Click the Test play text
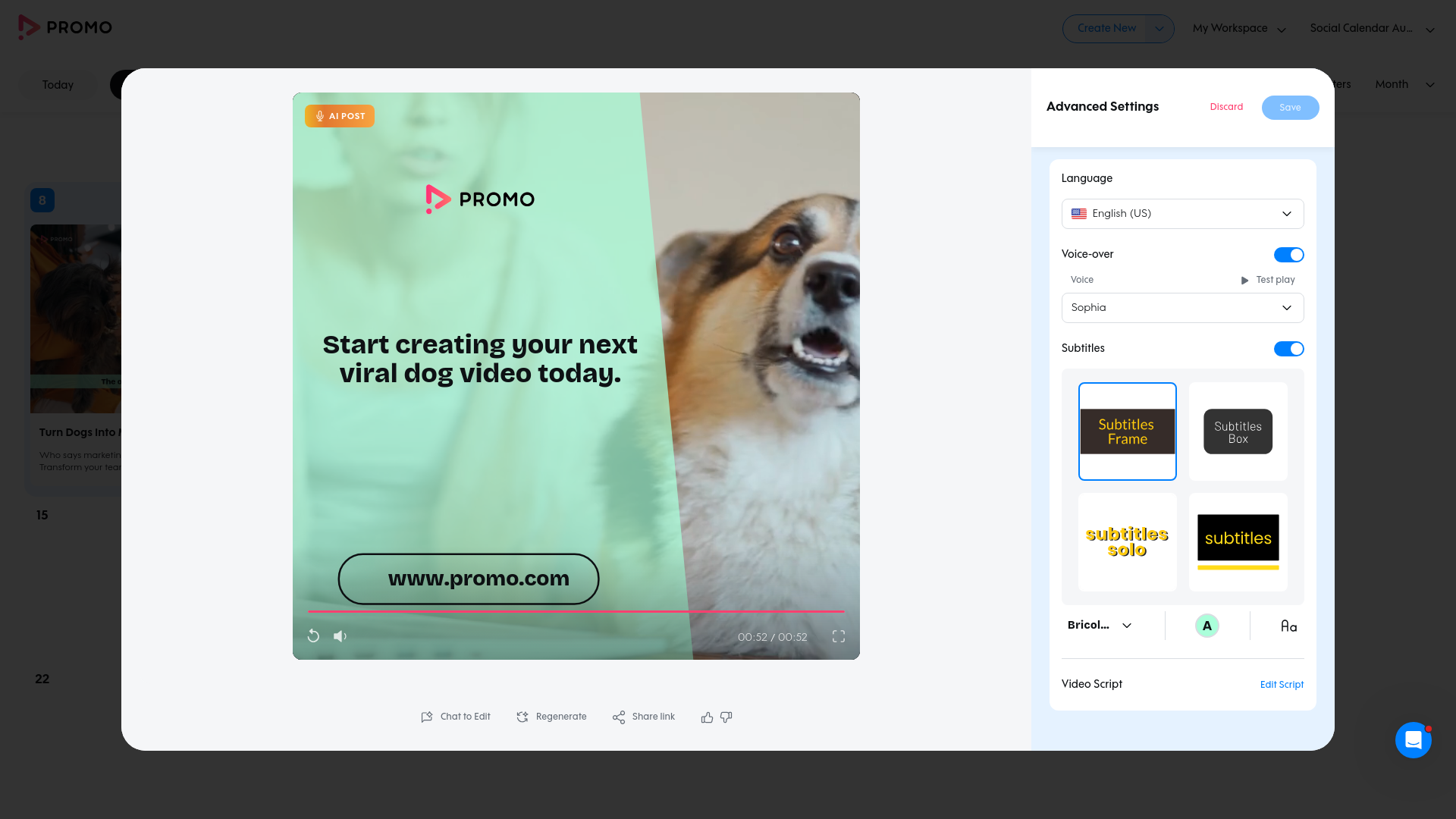Screen dimensions: 1456x819 coord(1276,281)
